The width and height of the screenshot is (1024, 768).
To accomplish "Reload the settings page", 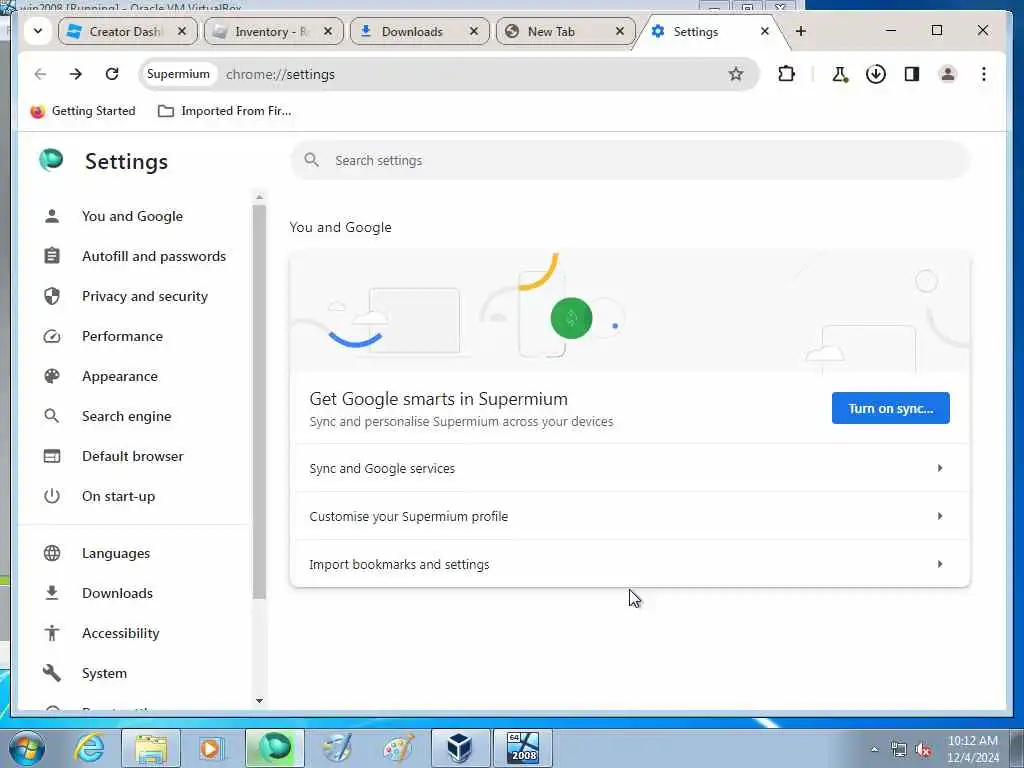I will [112, 74].
